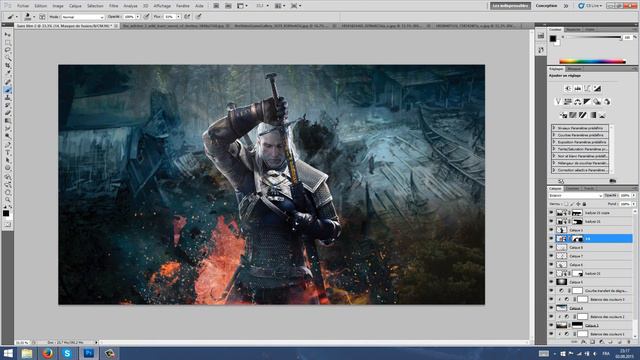Open Firefox from the taskbar
This screenshot has height=360, width=640.
[47, 353]
